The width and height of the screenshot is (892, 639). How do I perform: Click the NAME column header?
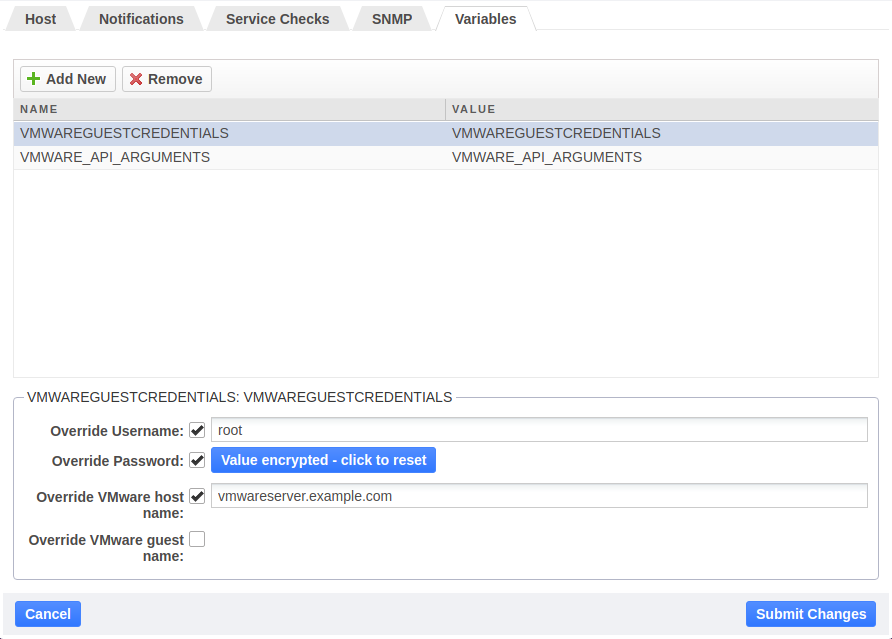click(39, 109)
